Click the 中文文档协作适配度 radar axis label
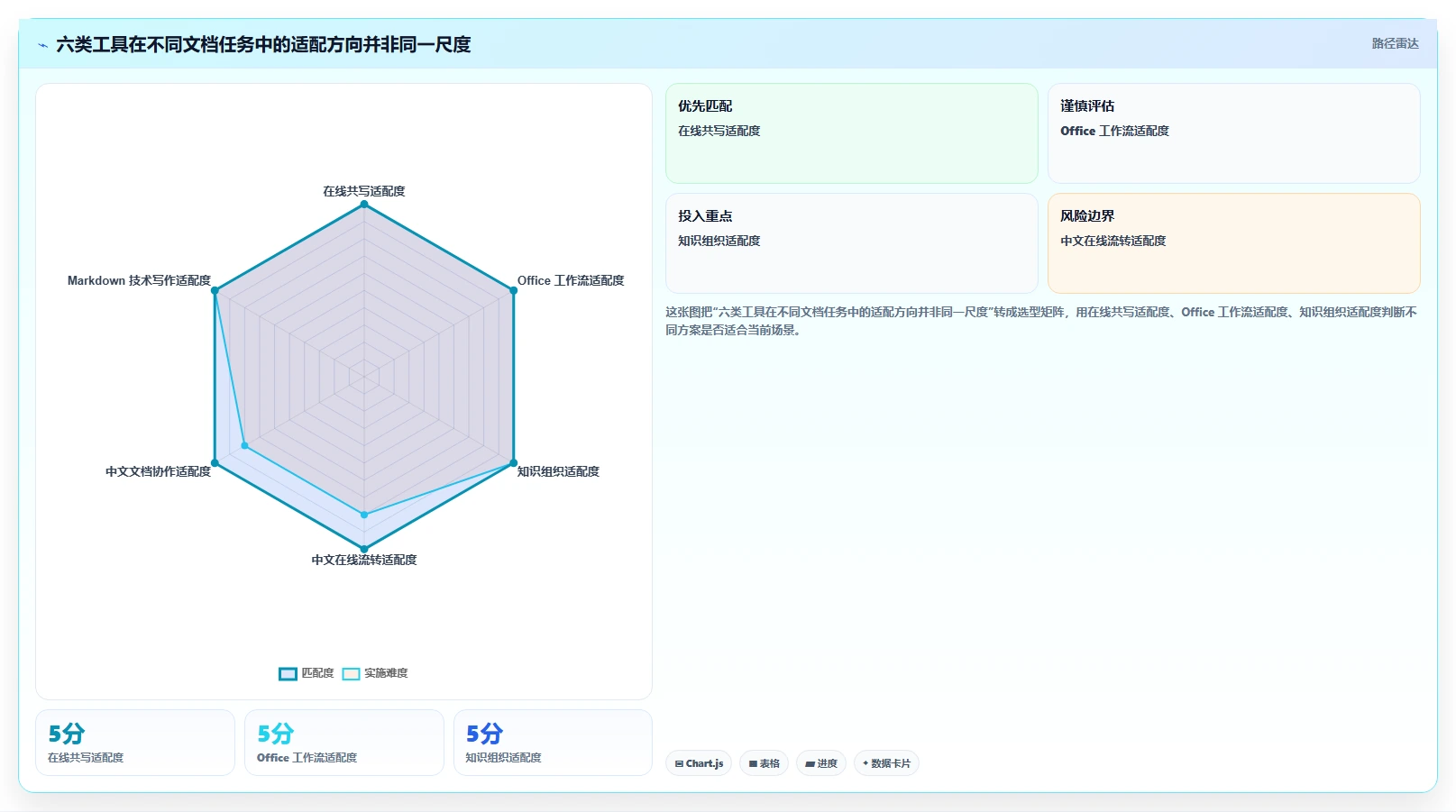Screen dimensions: 1456x812 click(158, 471)
